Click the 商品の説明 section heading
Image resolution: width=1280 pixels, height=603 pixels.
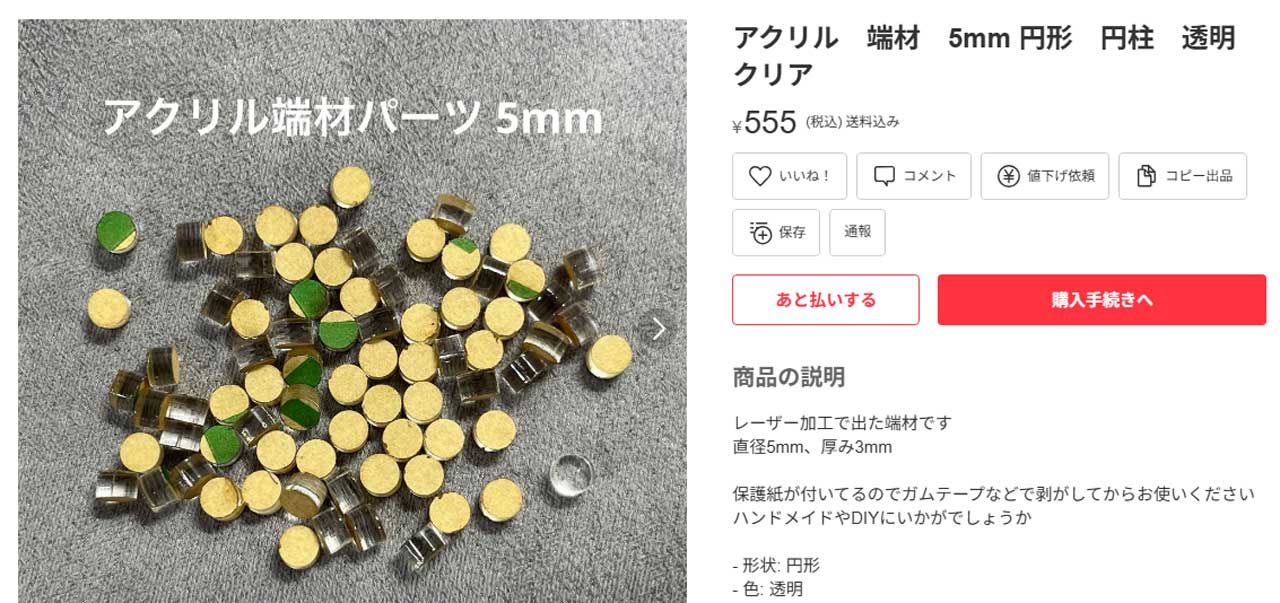coord(789,377)
